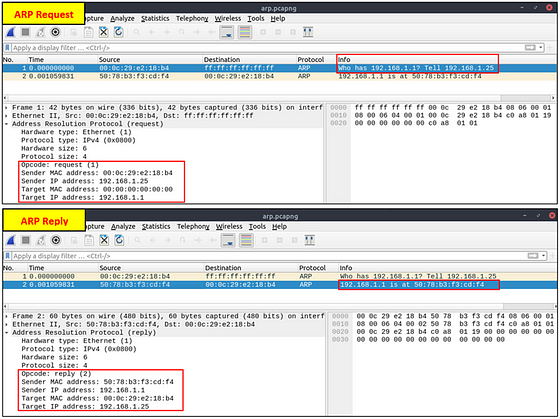Expand Ethernet II row with Src 50:78:b3:f3:cd:f4
This screenshot has height=419, width=560.
coord(7,324)
